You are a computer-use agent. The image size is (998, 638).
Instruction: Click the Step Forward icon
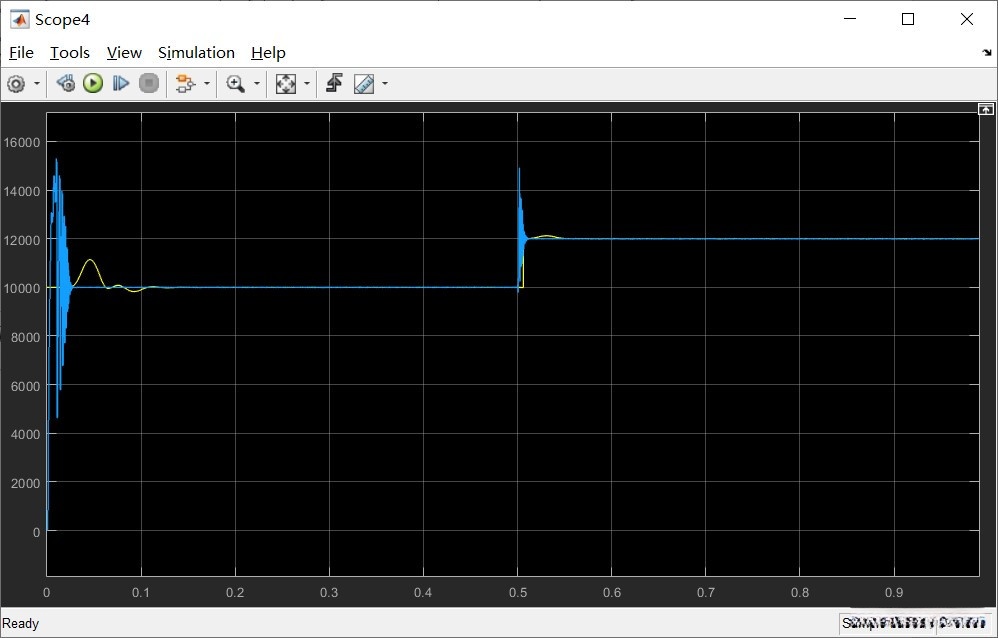[120, 83]
